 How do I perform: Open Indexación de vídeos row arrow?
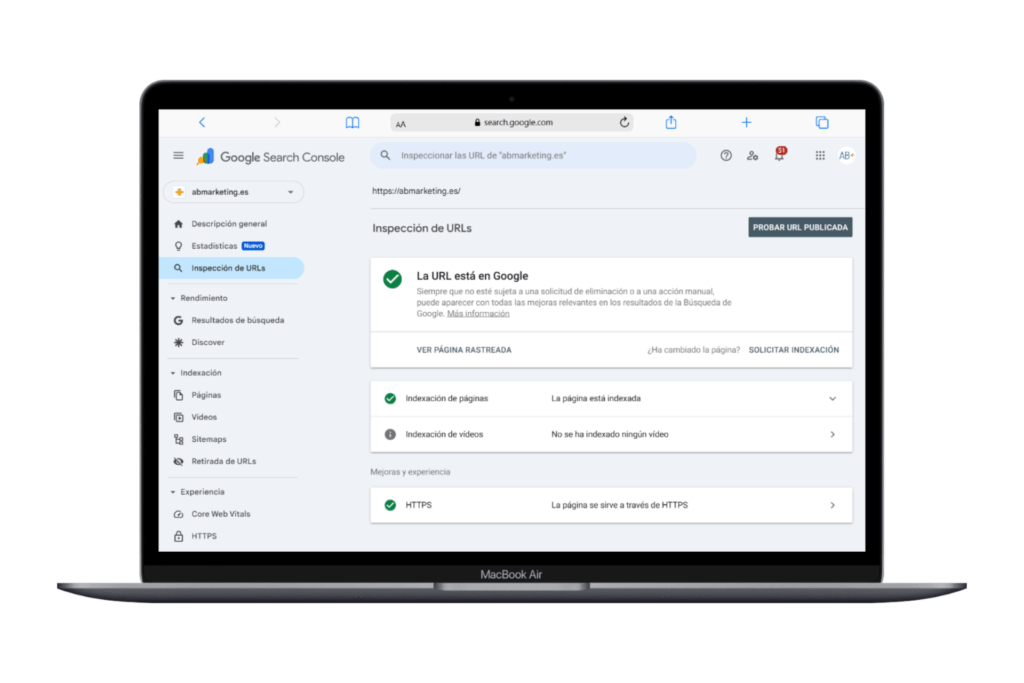(x=833, y=434)
